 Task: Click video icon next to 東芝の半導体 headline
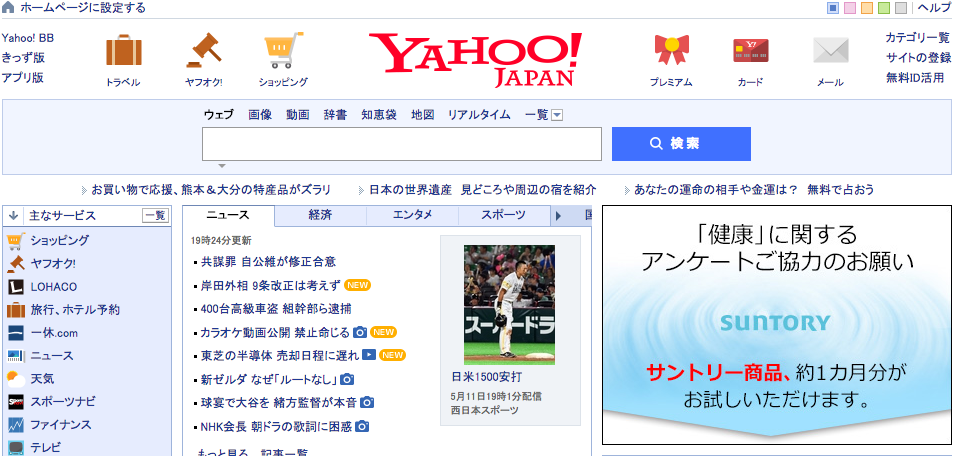tap(368, 354)
